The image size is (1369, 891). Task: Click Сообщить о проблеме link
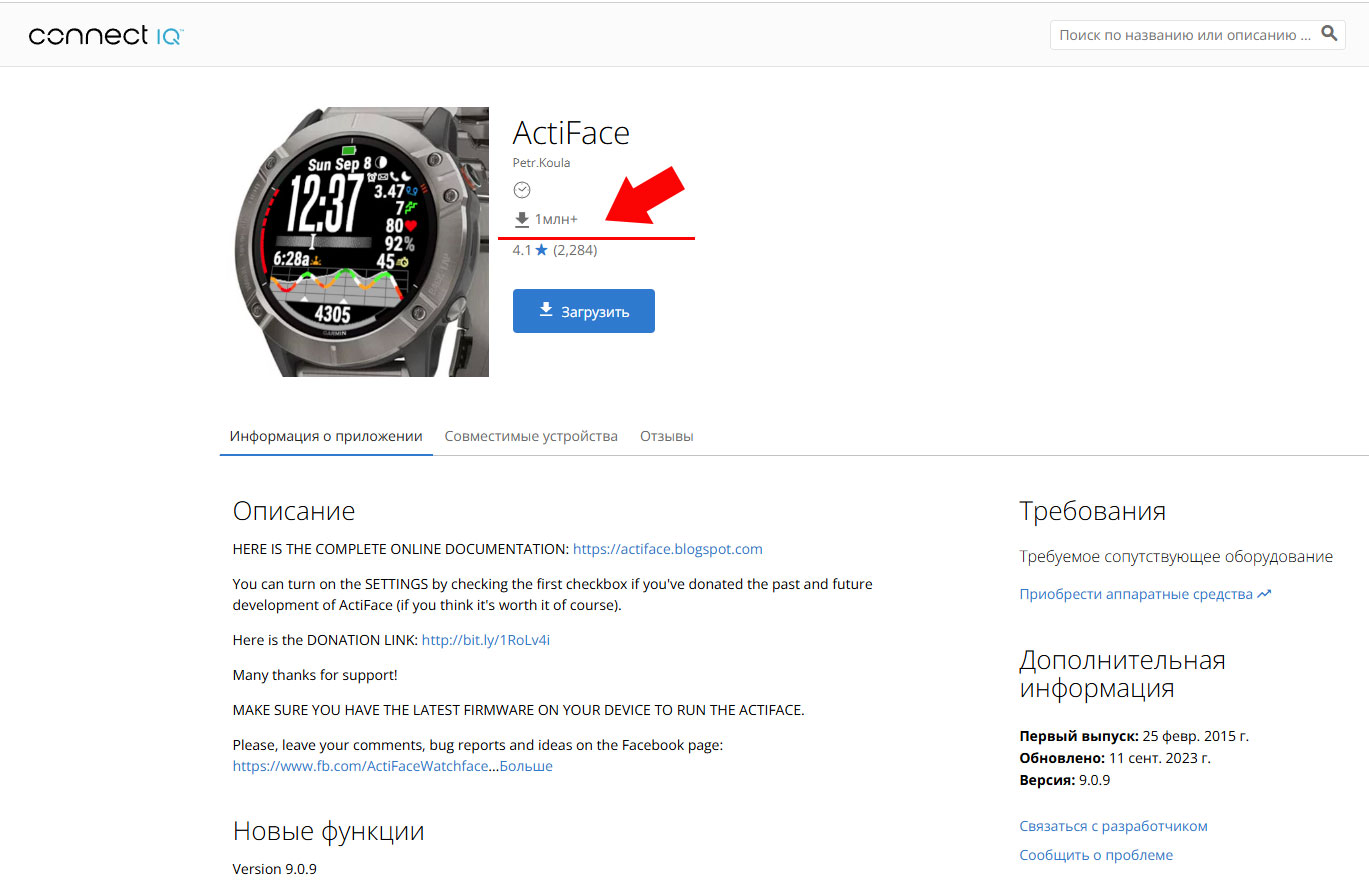(x=1096, y=855)
